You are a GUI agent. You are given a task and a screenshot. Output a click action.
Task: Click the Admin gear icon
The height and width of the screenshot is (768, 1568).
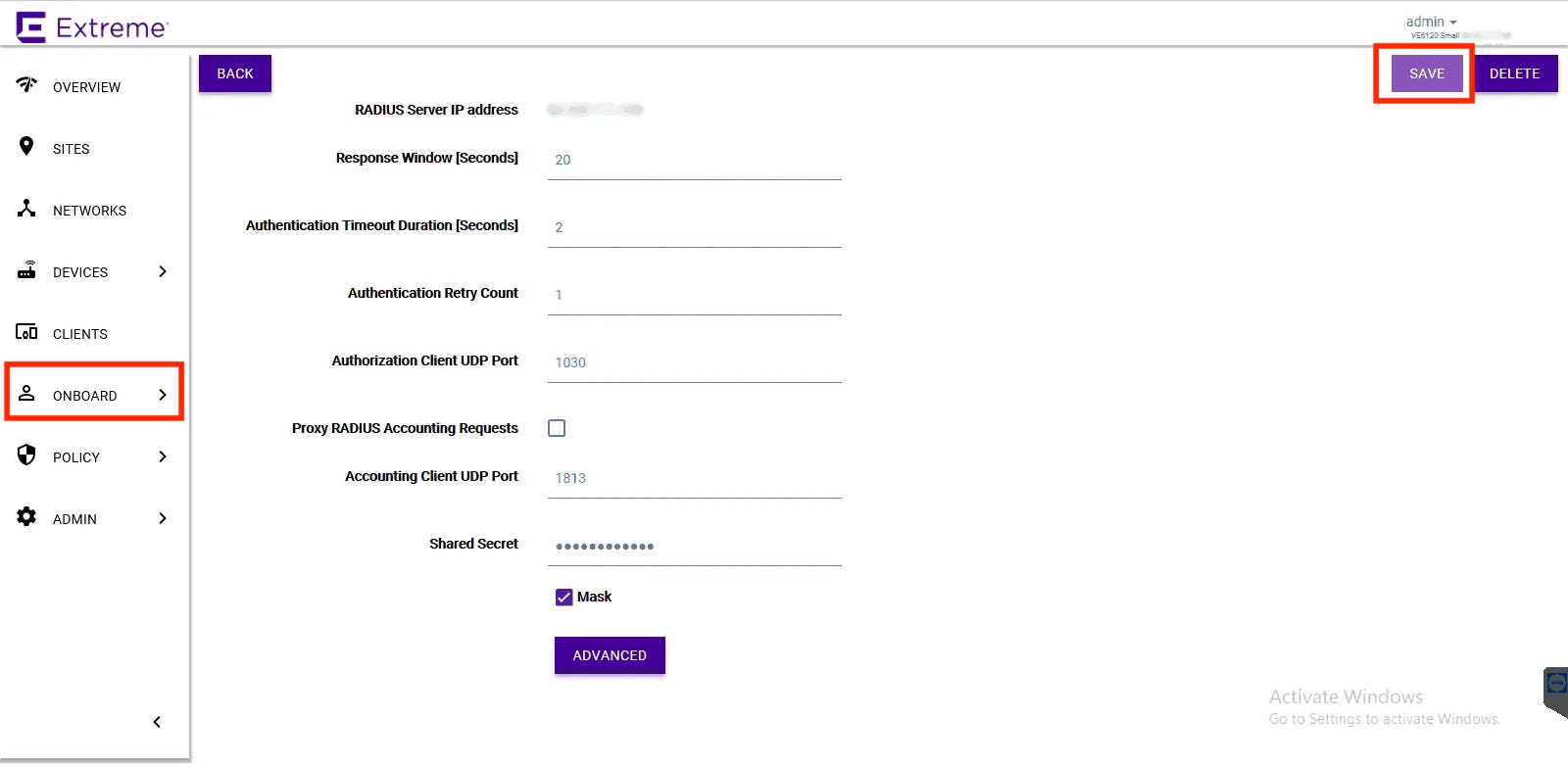pos(26,517)
